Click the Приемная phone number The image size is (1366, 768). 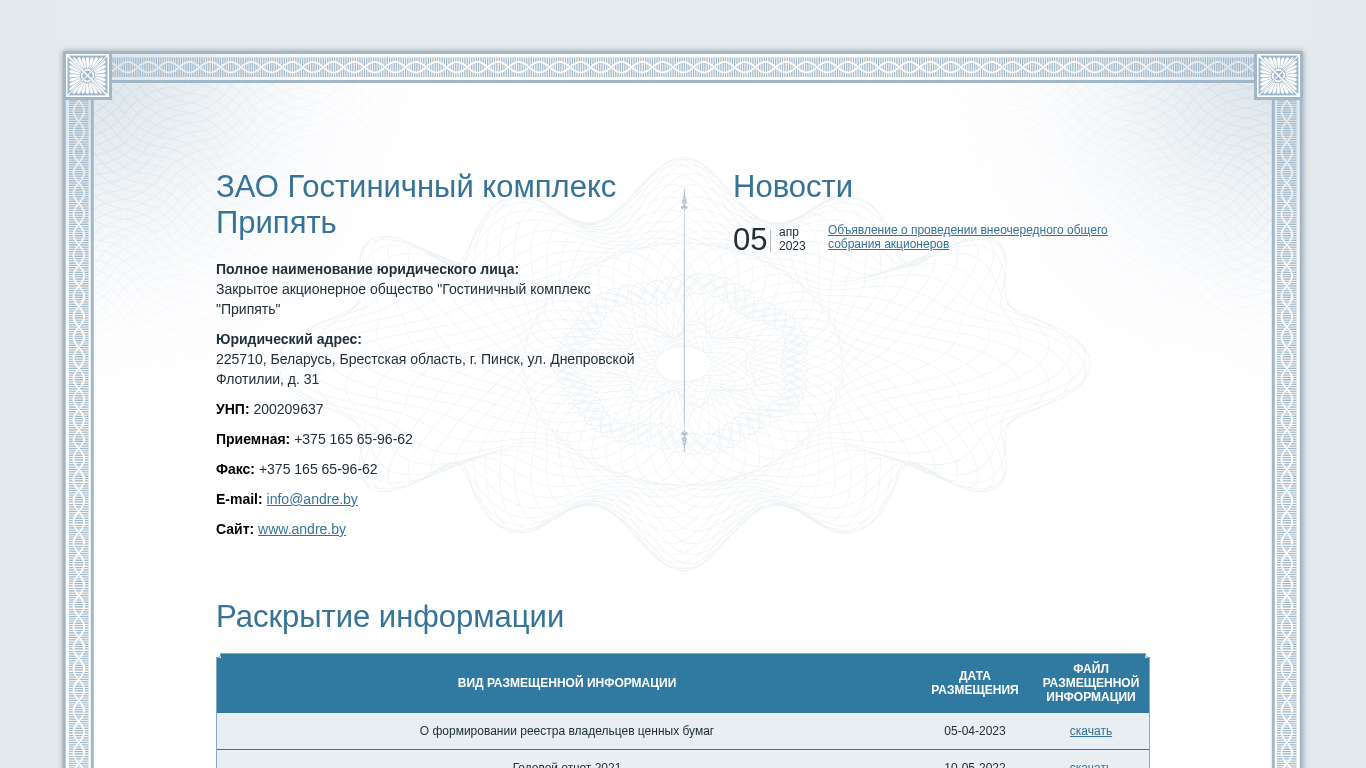353,439
